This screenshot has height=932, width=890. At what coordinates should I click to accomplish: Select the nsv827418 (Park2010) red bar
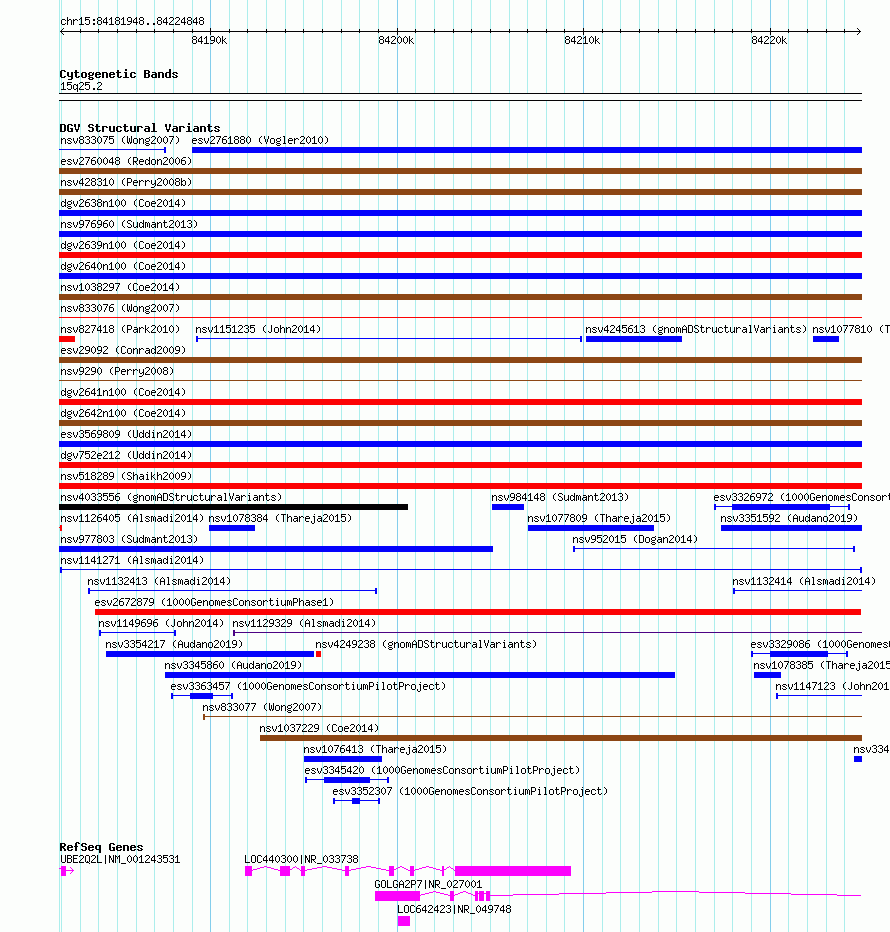tap(67, 339)
